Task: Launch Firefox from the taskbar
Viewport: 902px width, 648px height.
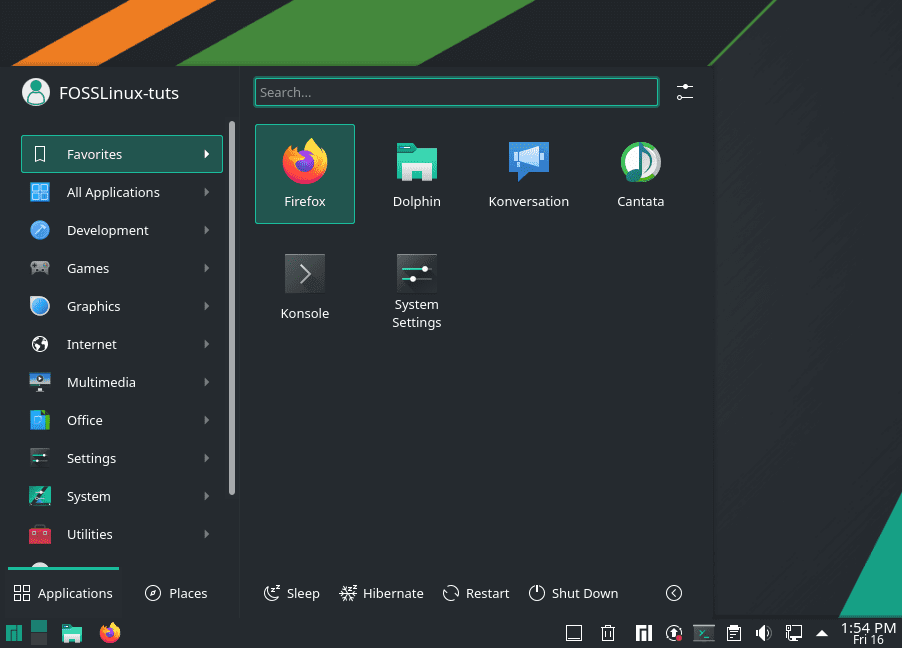Action: (x=109, y=633)
